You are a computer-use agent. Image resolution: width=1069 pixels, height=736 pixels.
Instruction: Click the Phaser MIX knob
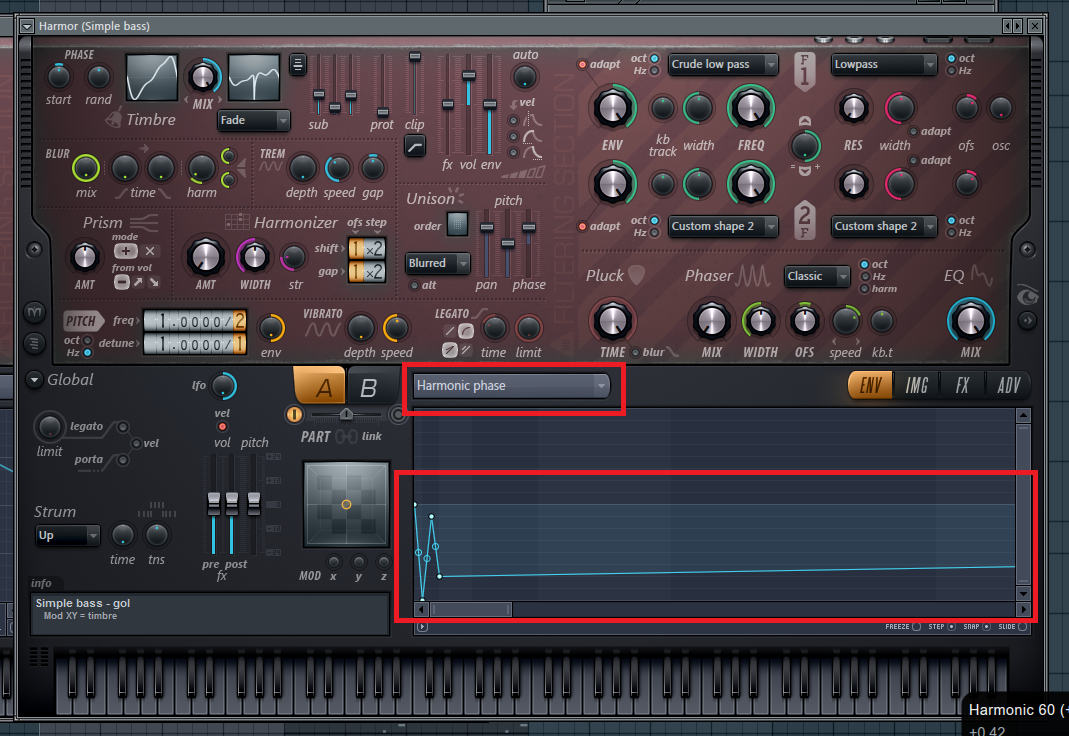(x=711, y=320)
